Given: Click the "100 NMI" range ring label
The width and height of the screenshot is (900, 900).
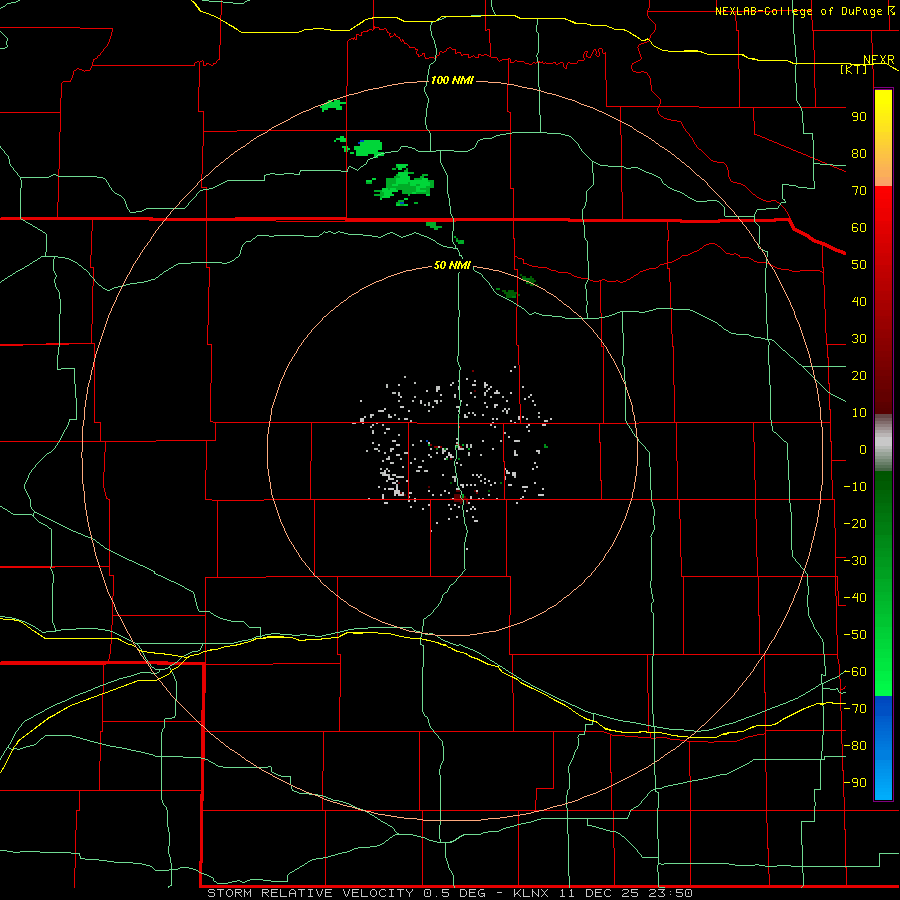Looking at the screenshot, I should [x=452, y=80].
